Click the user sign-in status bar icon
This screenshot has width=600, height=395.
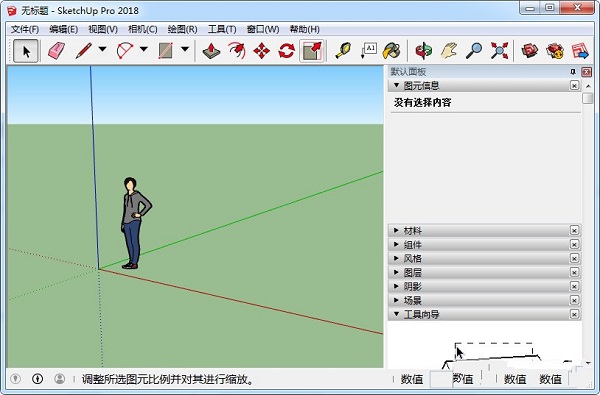tap(60, 379)
